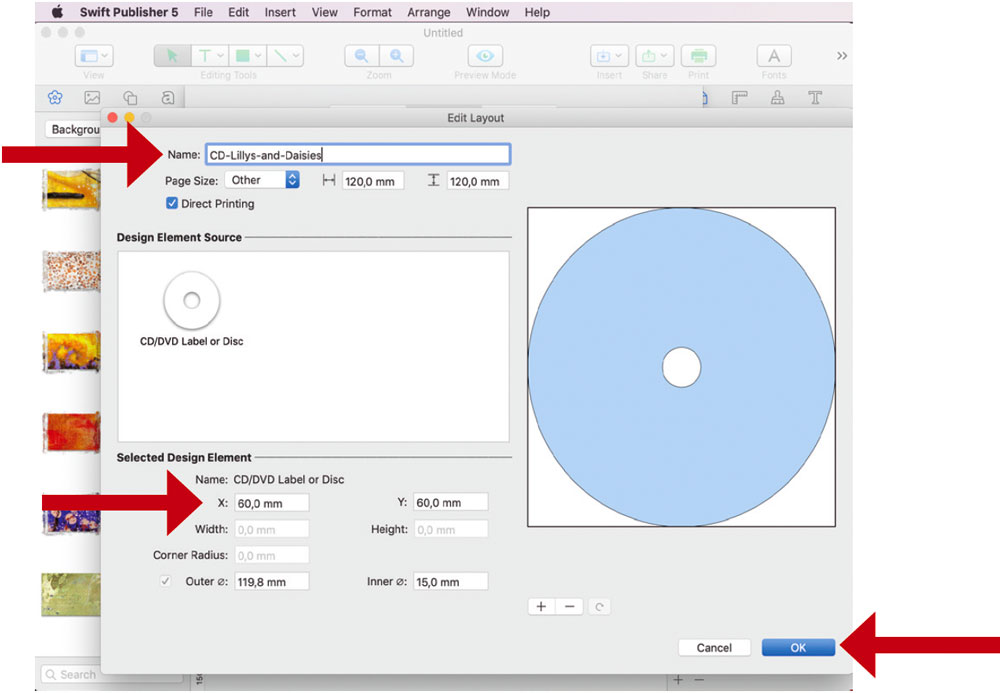
Task: Click the zoom in magnifier icon
Action: point(397,56)
